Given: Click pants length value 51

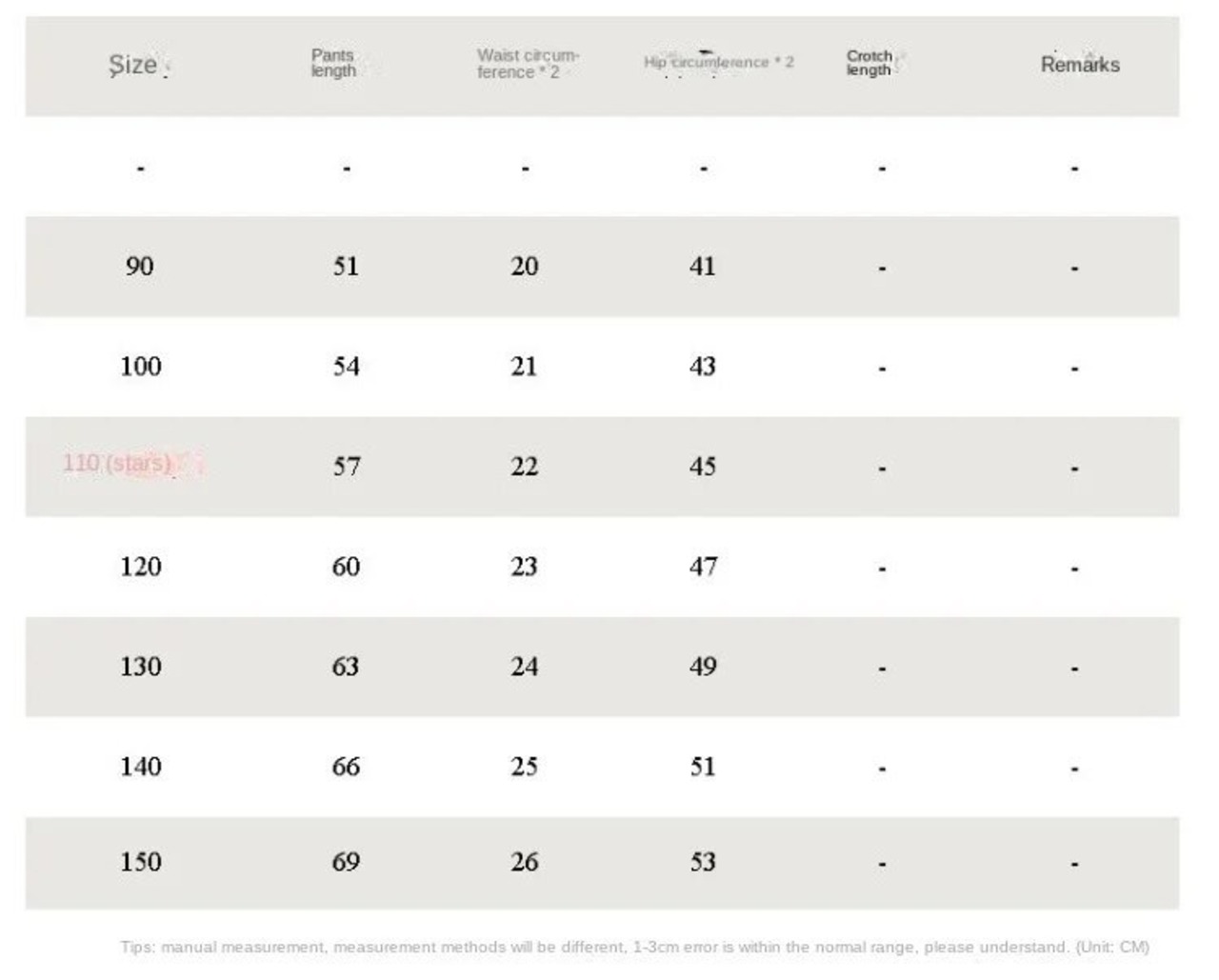Looking at the screenshot, I should click(346, 267).
